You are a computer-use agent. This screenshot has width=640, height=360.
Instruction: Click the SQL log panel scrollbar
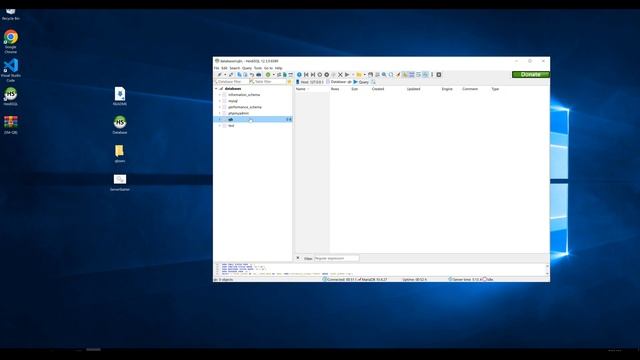tap(547, 269)
